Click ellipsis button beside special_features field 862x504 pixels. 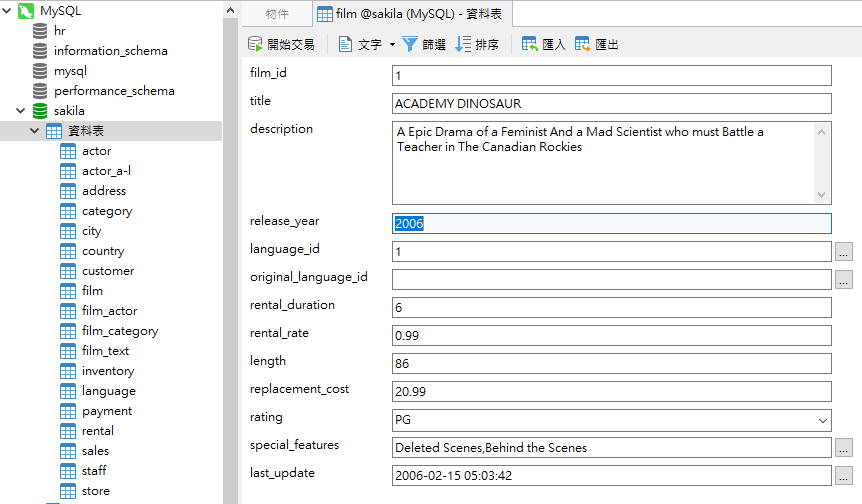pos(845,448)
